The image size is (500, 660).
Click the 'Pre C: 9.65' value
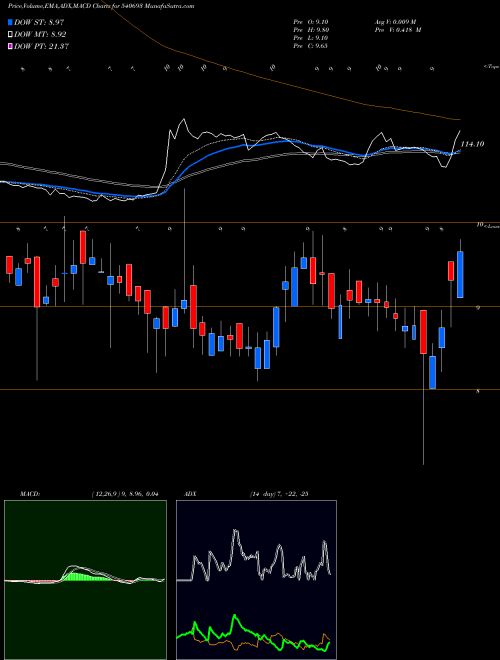[x=311, y=46]
